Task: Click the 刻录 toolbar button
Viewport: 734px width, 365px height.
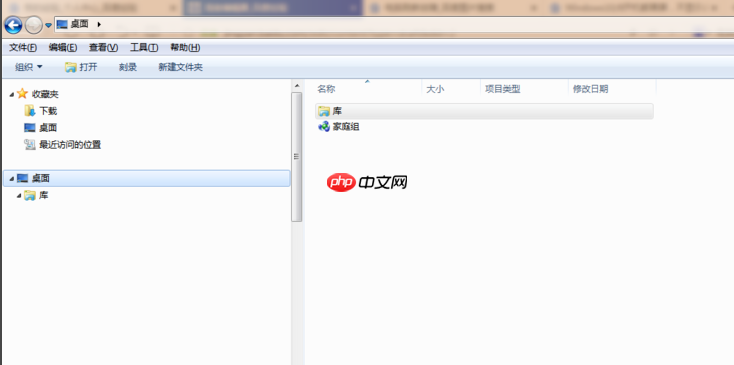Action: coord(128,67)
